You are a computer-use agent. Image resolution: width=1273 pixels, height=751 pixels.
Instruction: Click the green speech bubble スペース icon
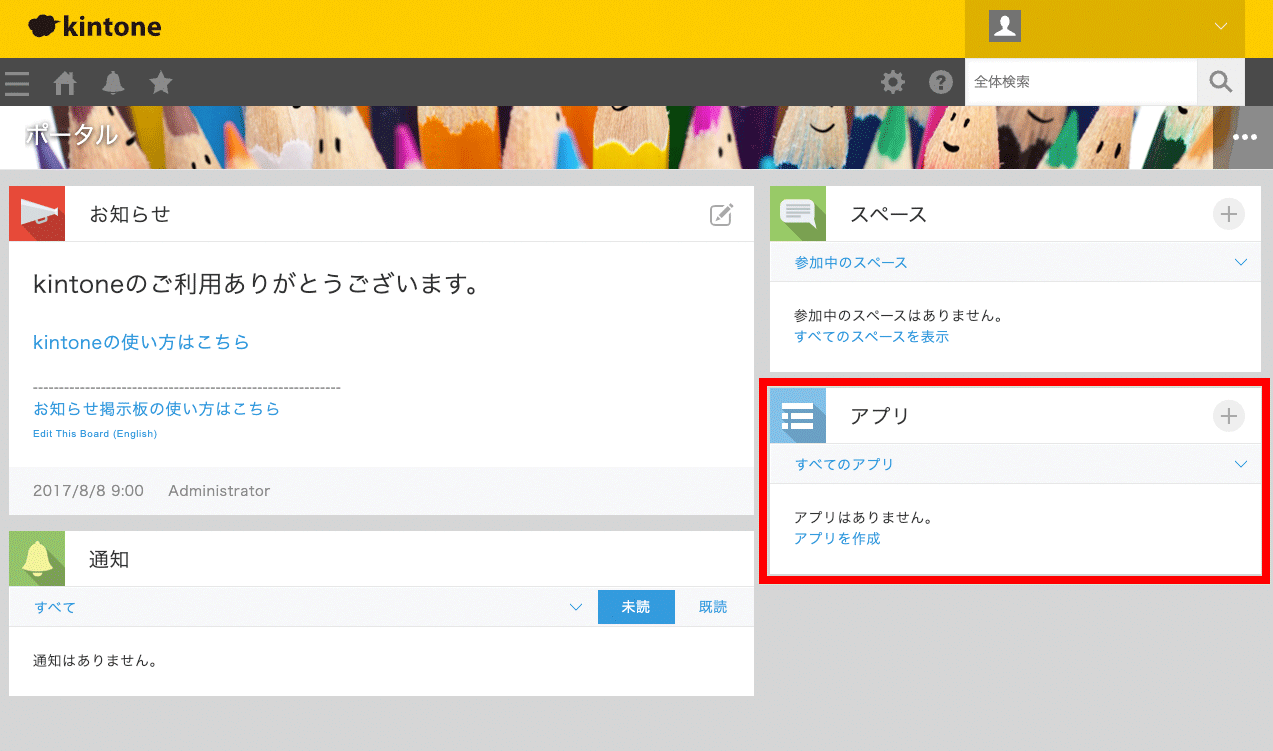pos(798,214)
